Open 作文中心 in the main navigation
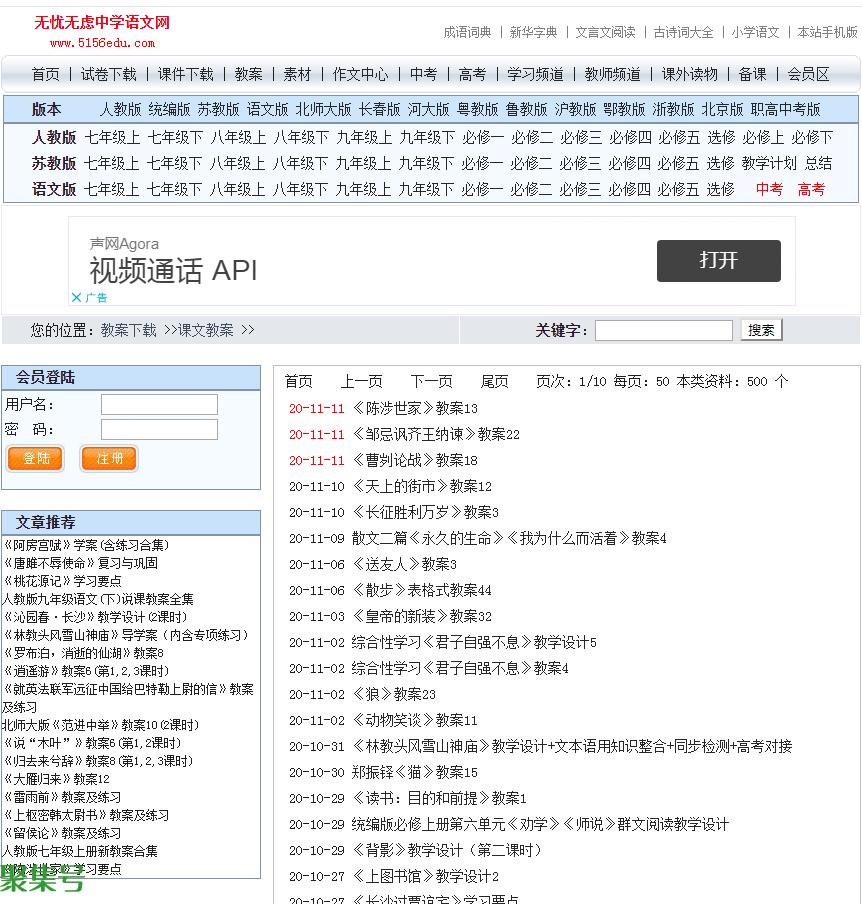Image resolution: width=862 pixels, height=904 pixels. (360, 74)
